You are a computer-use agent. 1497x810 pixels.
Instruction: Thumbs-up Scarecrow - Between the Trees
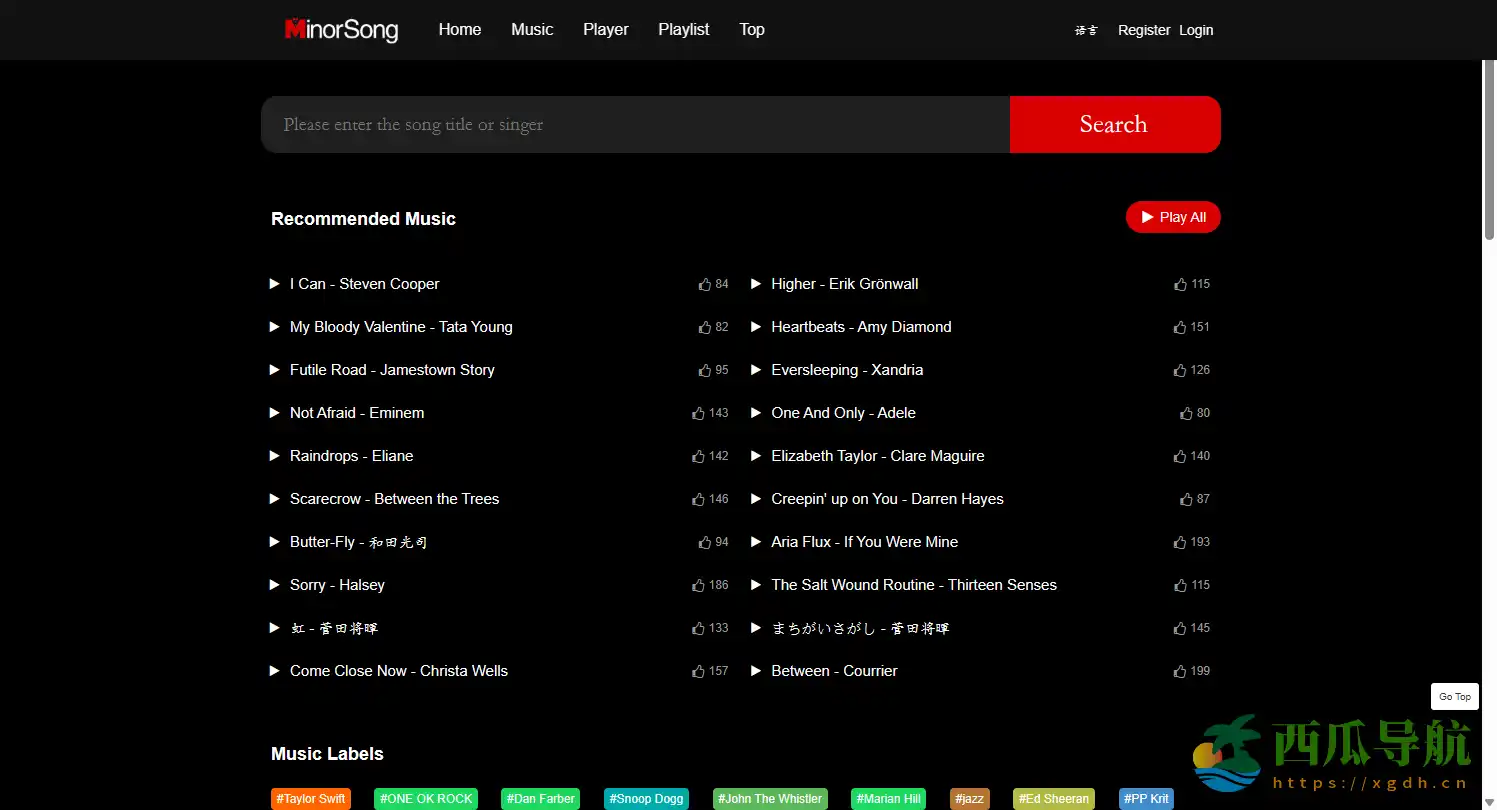pyautogui.click(x=698, y=499)
